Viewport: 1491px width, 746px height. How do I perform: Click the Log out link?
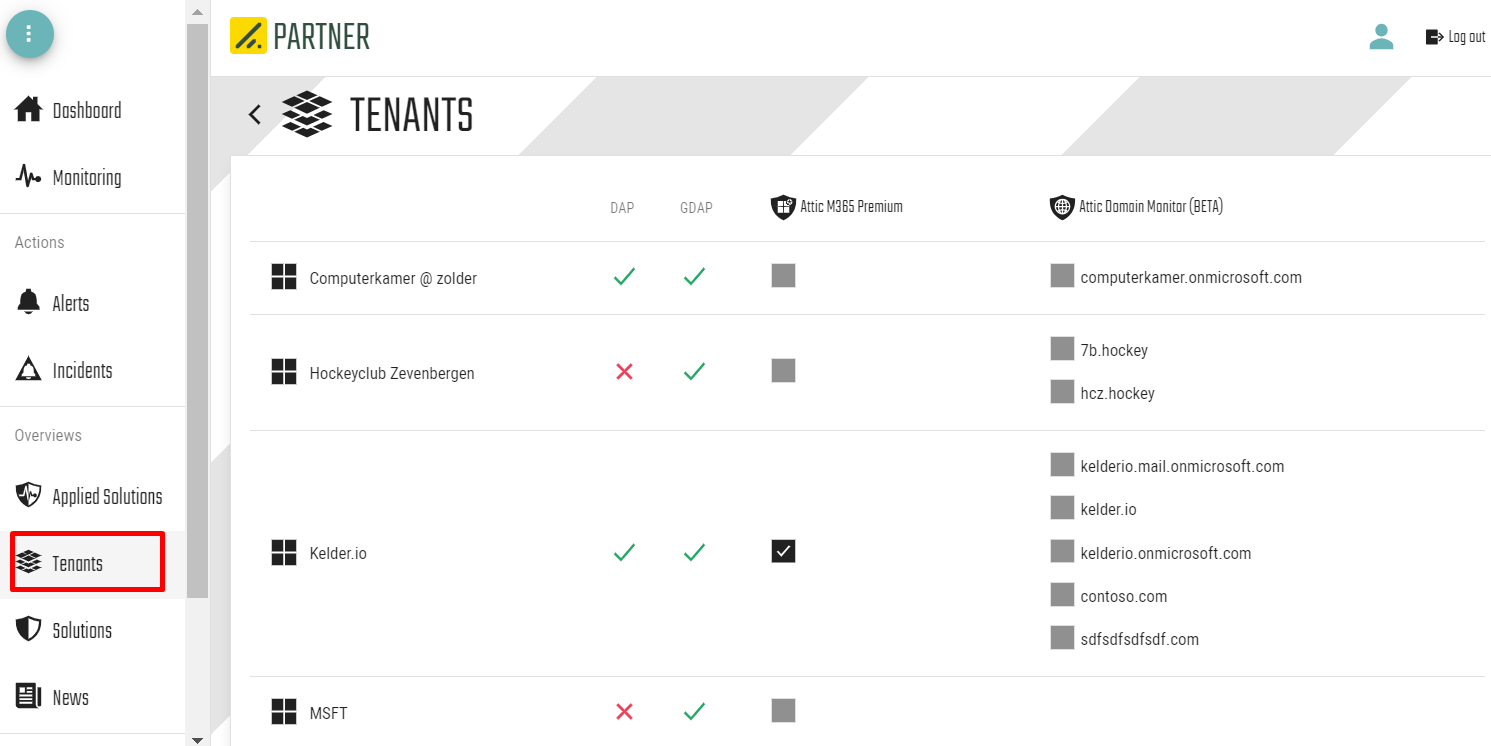(x=1455, y=37)
